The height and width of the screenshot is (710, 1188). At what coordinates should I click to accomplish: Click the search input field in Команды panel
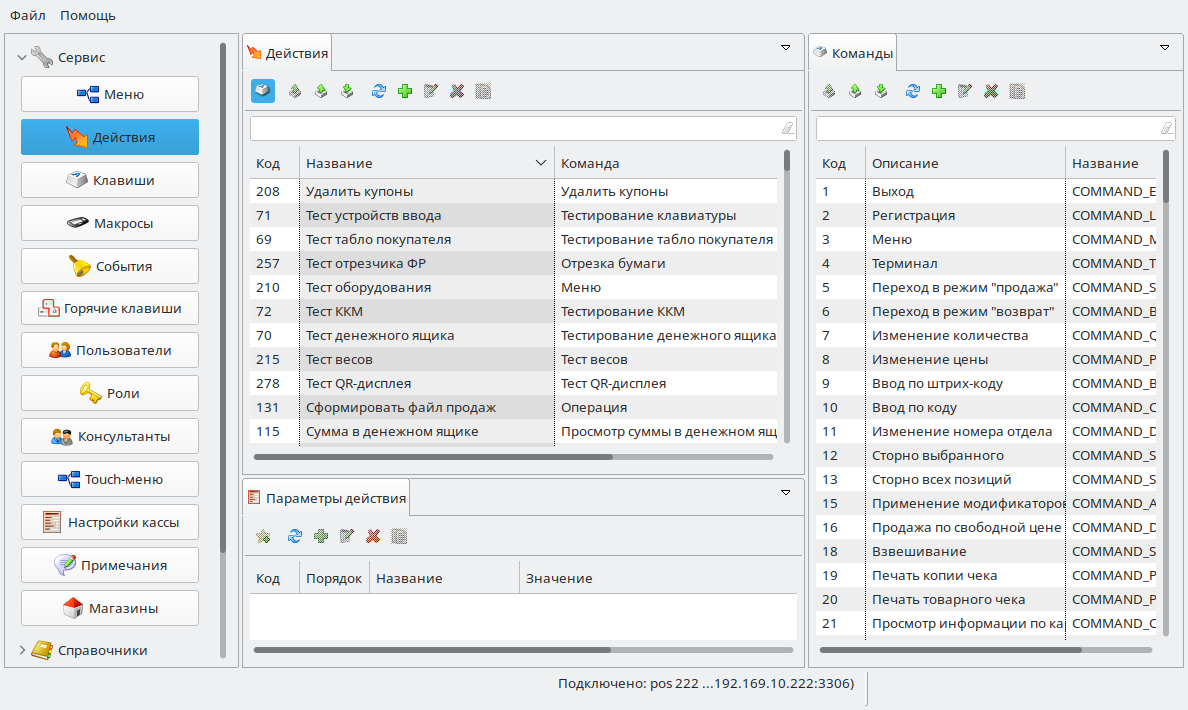pyautogui.click(x=986, y=128)
